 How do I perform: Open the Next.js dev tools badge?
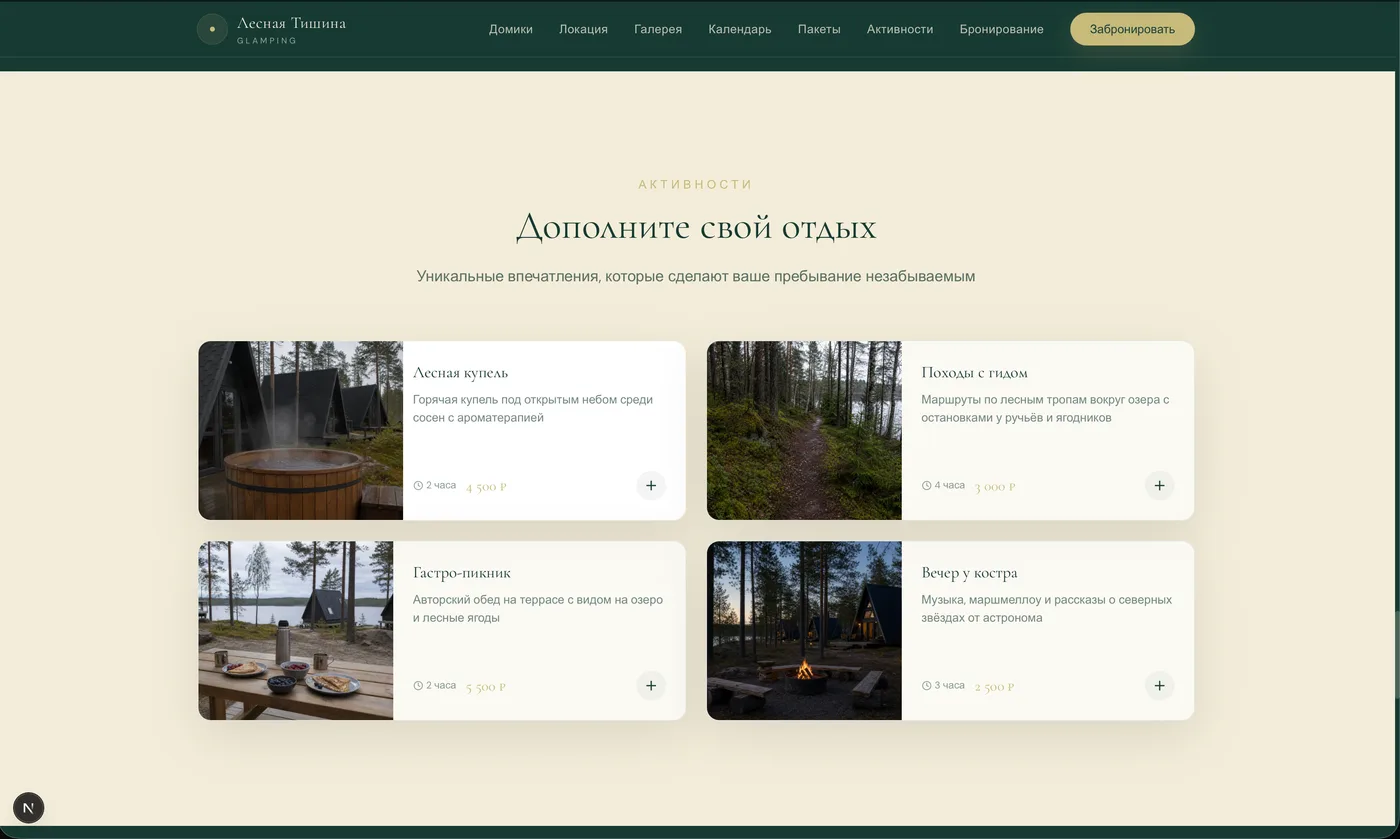[28, 808]
